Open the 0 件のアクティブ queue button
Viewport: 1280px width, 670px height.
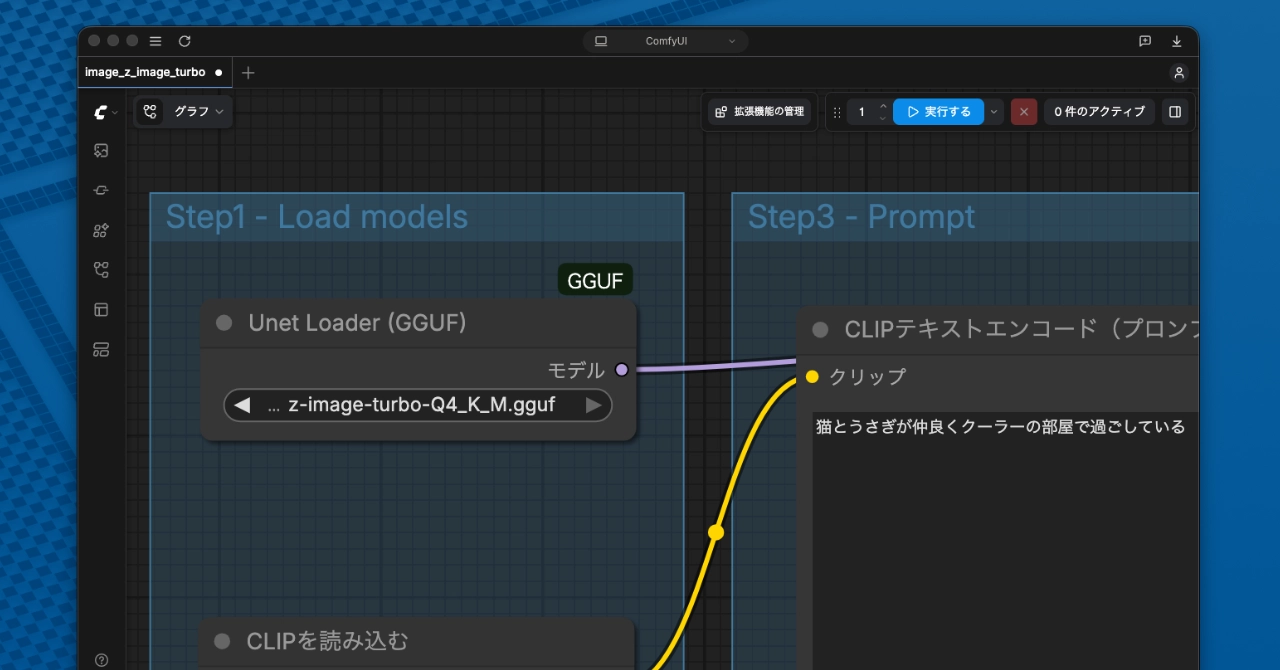point(1100,112)
